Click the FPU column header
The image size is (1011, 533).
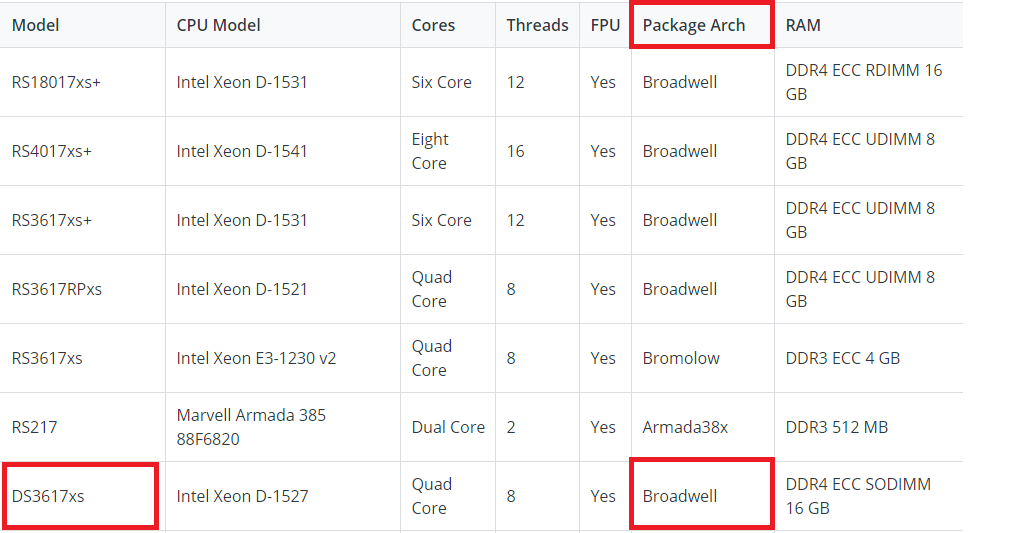pos(605,25)
